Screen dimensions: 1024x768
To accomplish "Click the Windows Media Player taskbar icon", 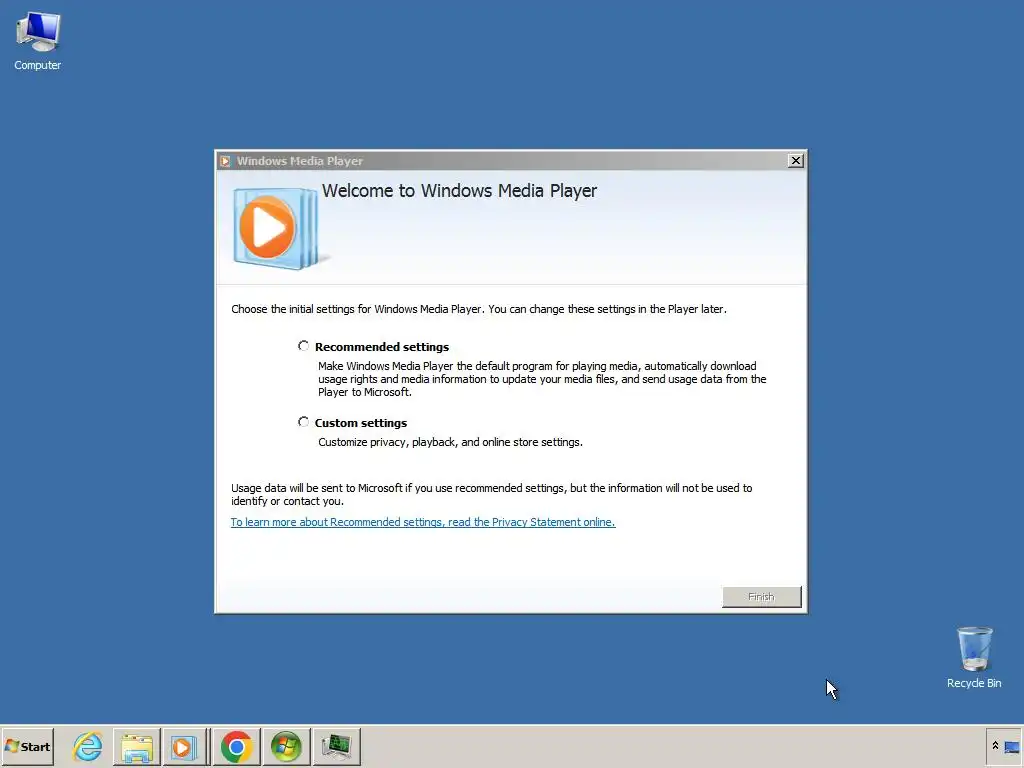I will pos(184,746).
